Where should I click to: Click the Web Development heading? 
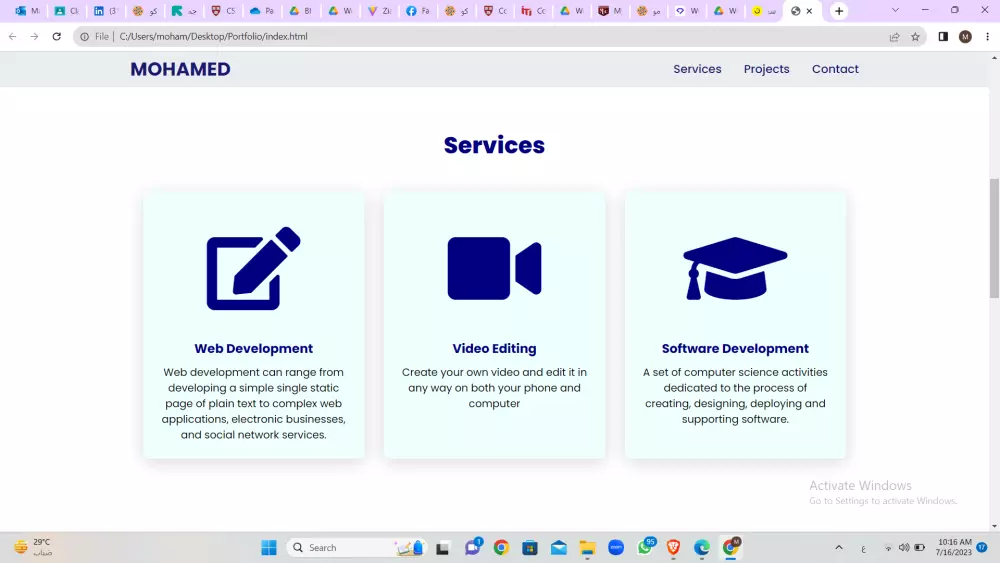[x=253, y=348]
